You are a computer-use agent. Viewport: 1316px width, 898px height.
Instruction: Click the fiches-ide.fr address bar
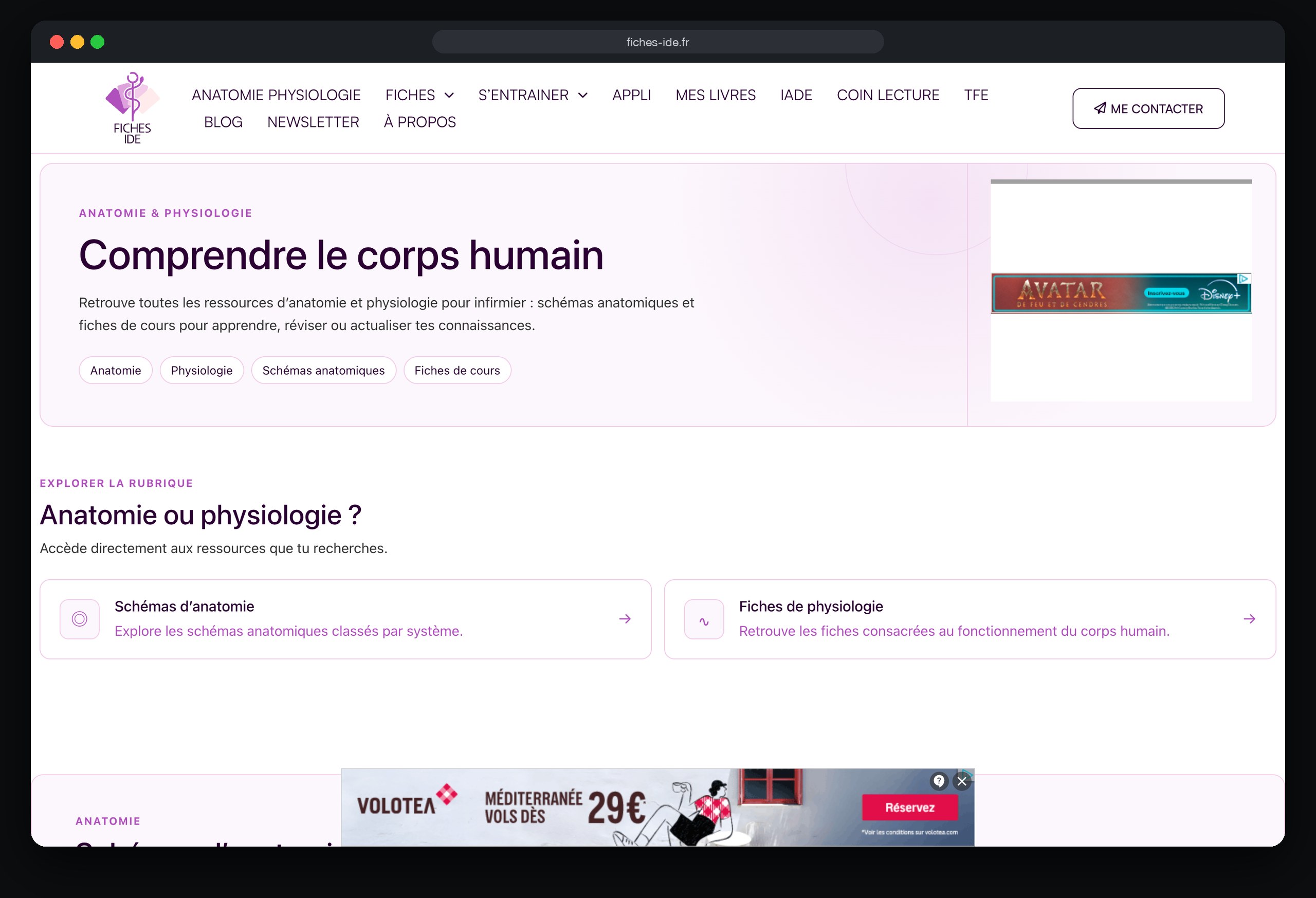tap(658, 42)
